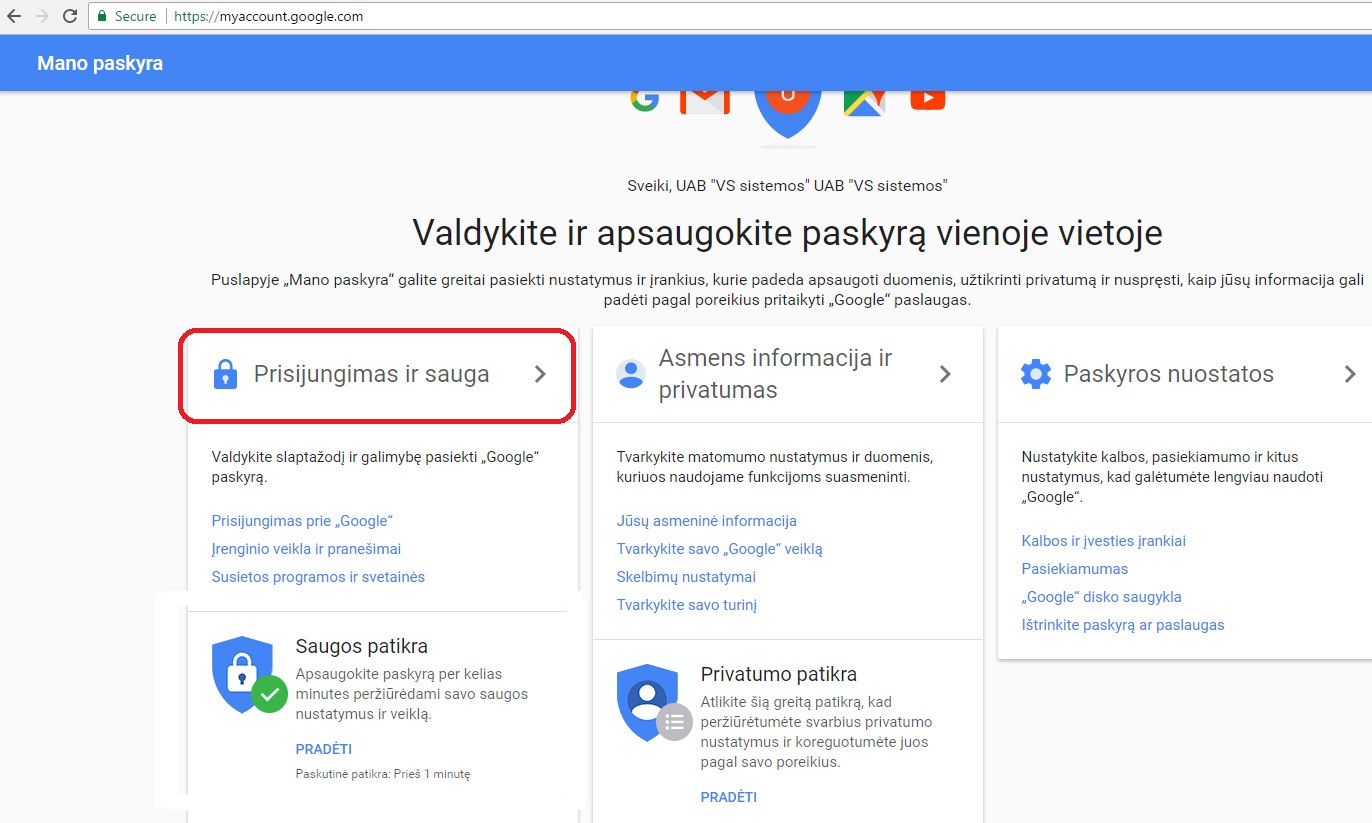Image resolution: width=1372 pixels, height=823 pixels.
Task: Expand Asmens informacija ir privatumas chevron
Action: tap(945, 374)
